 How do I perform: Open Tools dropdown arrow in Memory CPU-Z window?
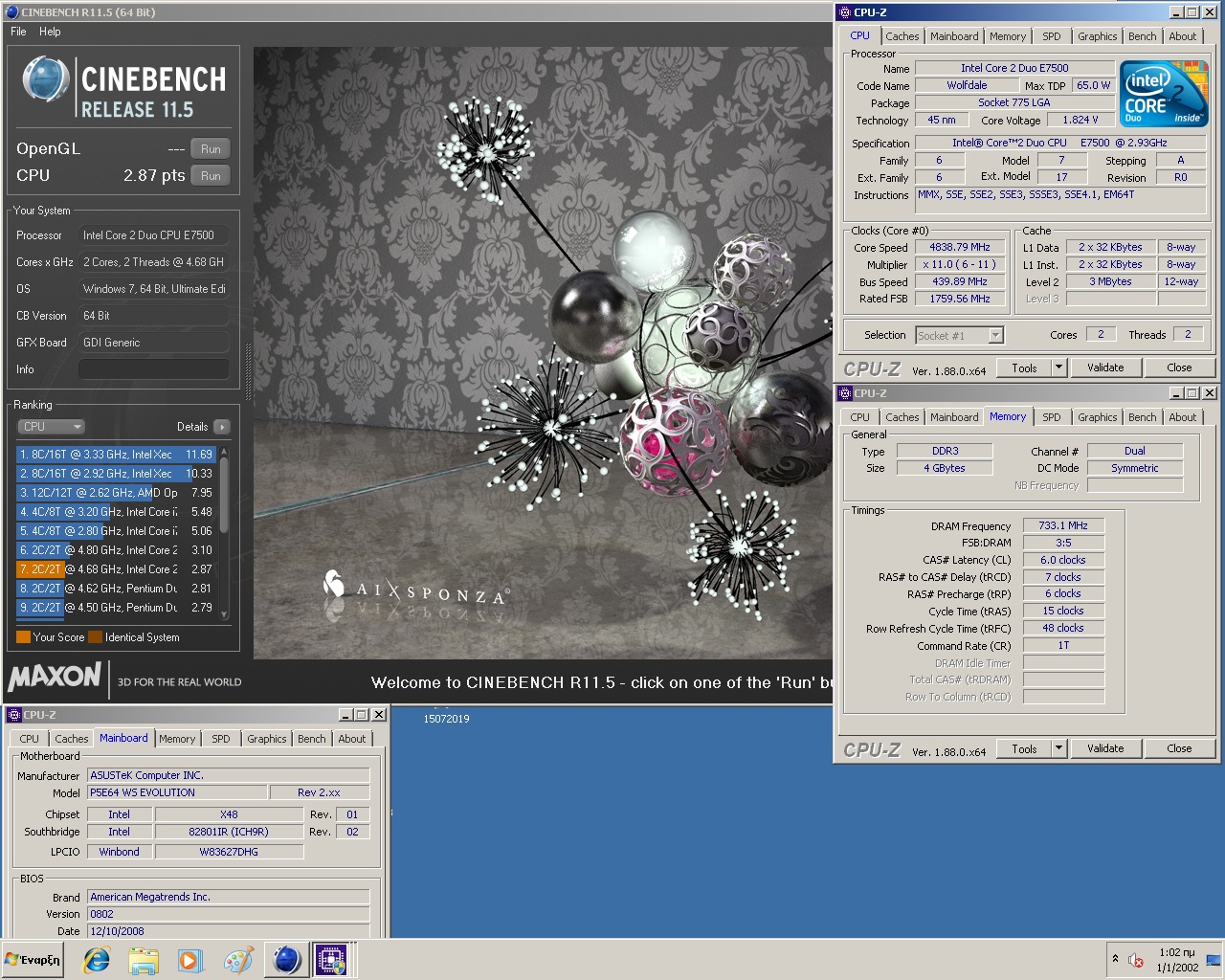pyautogui.click(x=1058, y=748)
